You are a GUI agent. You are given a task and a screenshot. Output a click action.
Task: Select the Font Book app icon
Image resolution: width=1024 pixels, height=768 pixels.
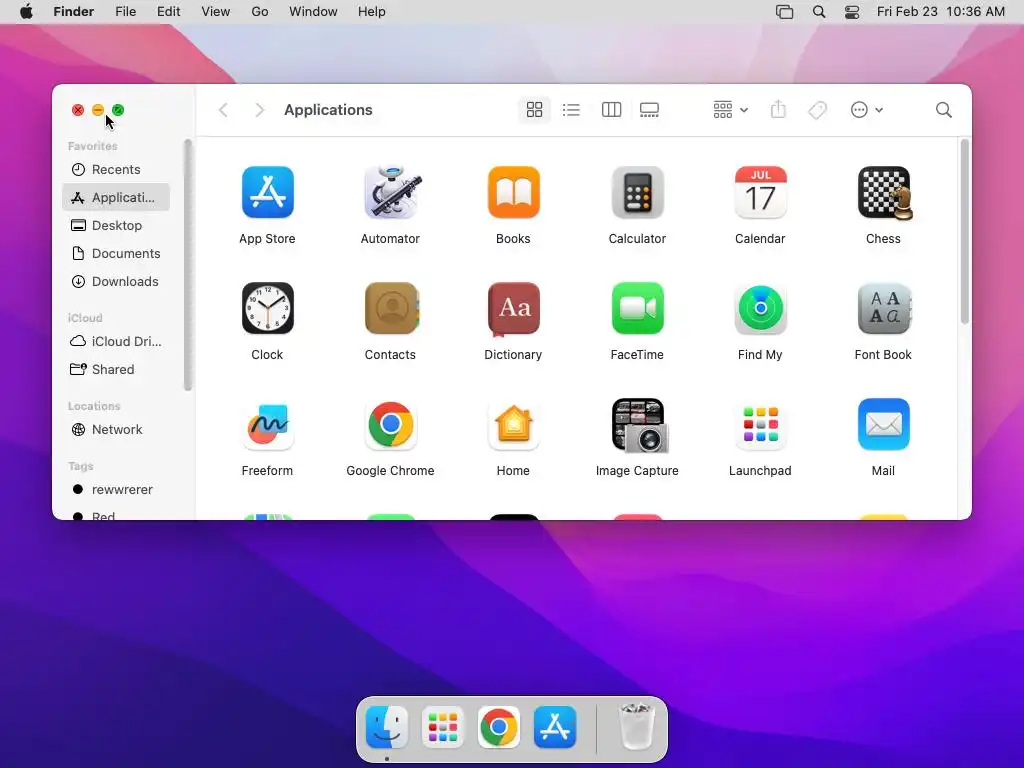[x=884, y=308]
